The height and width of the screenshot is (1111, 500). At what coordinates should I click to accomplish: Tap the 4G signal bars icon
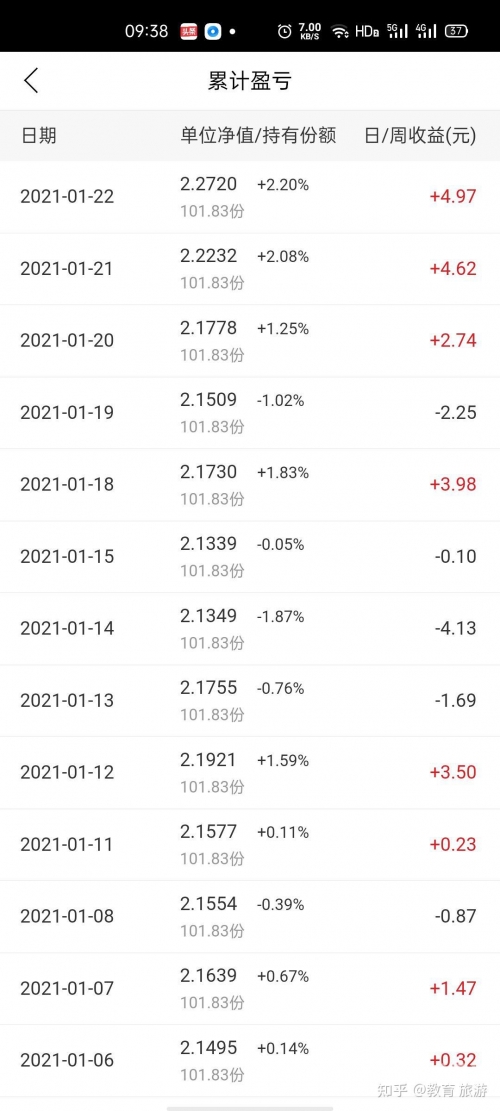coord(426,30)
